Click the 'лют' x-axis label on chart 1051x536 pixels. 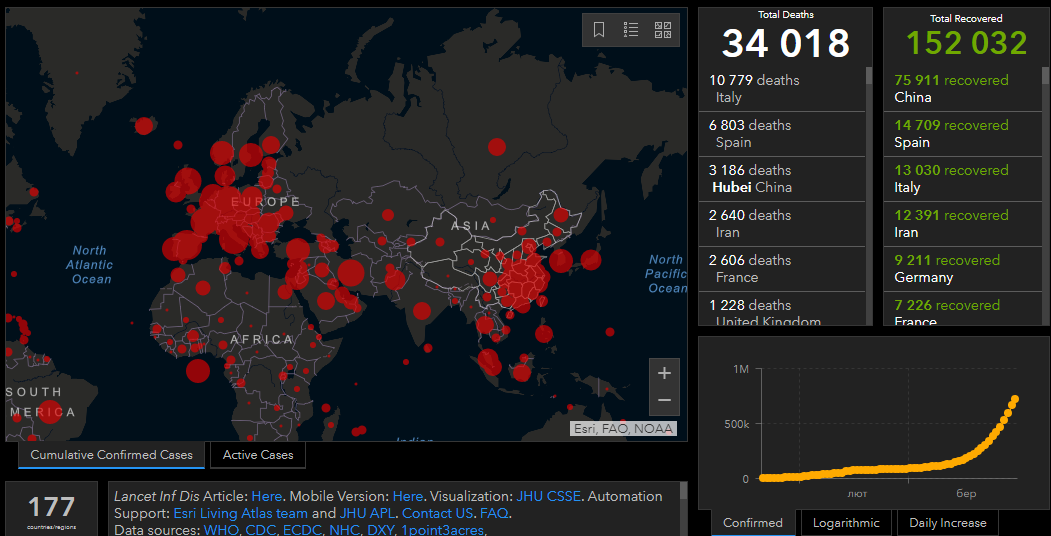click(x=857, y=494)
